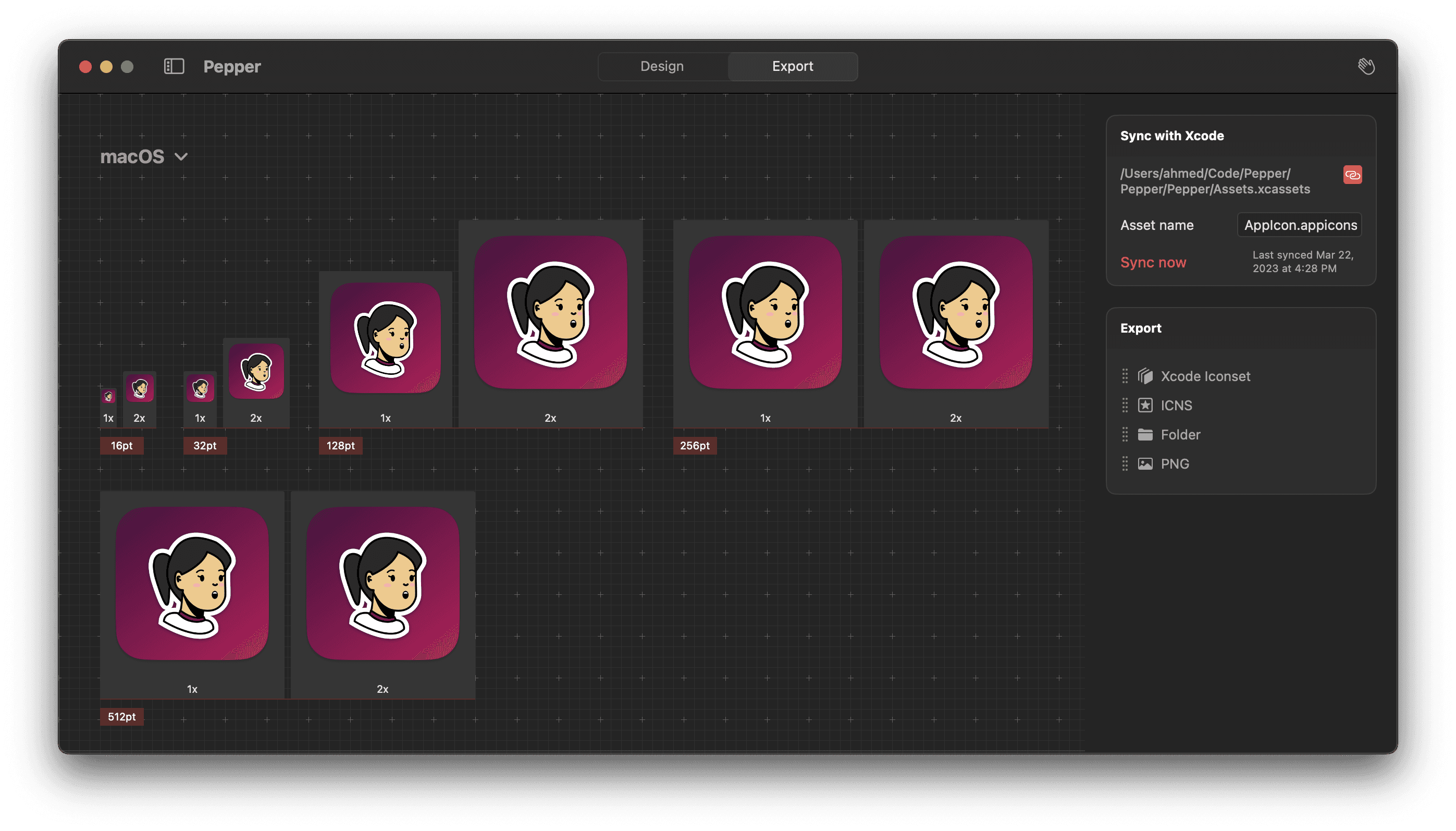Export to a Folder
This screenshot has width=1456, height=831.
tap(1180, 434)
